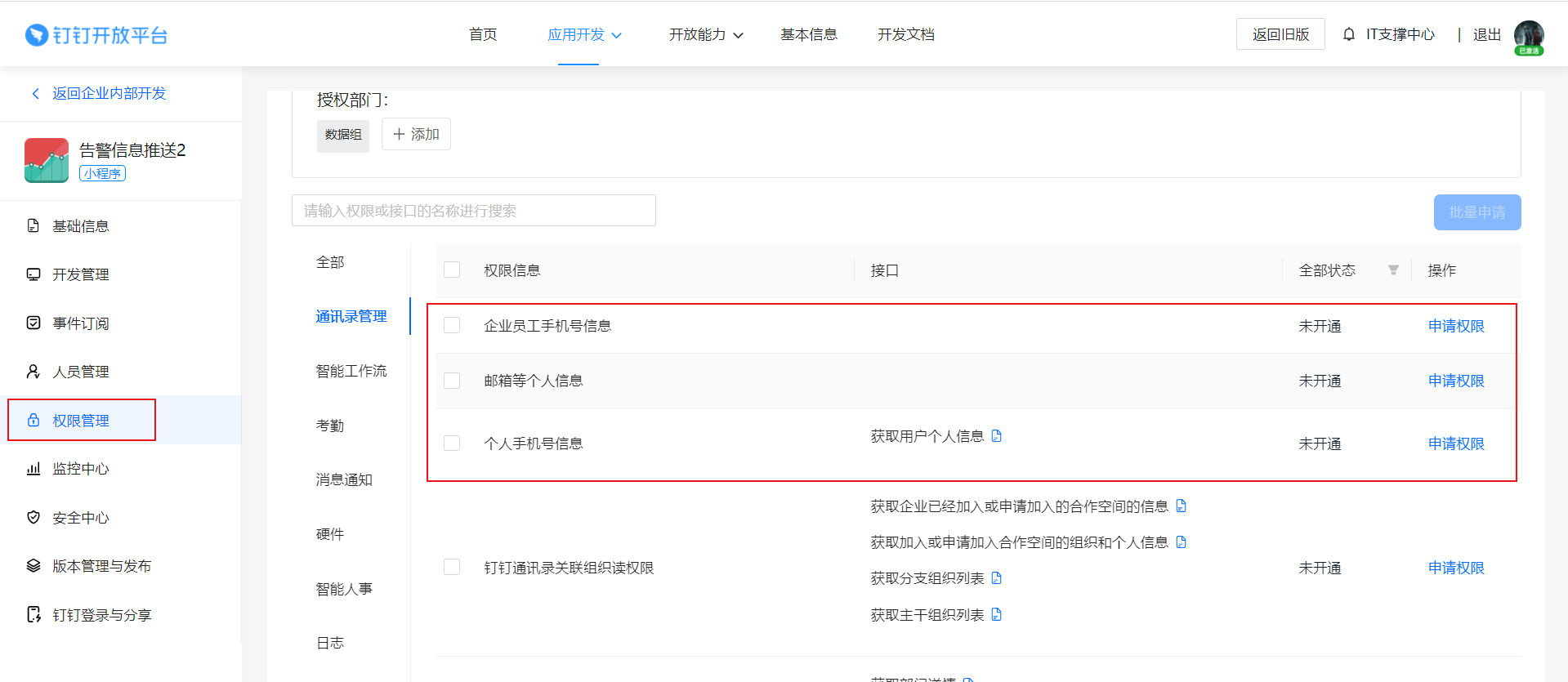The width and height of the screenshot is (1568, 682).
Task: Open doc icon next to 获取主干组织列表
Action: (x=996, y=614)
